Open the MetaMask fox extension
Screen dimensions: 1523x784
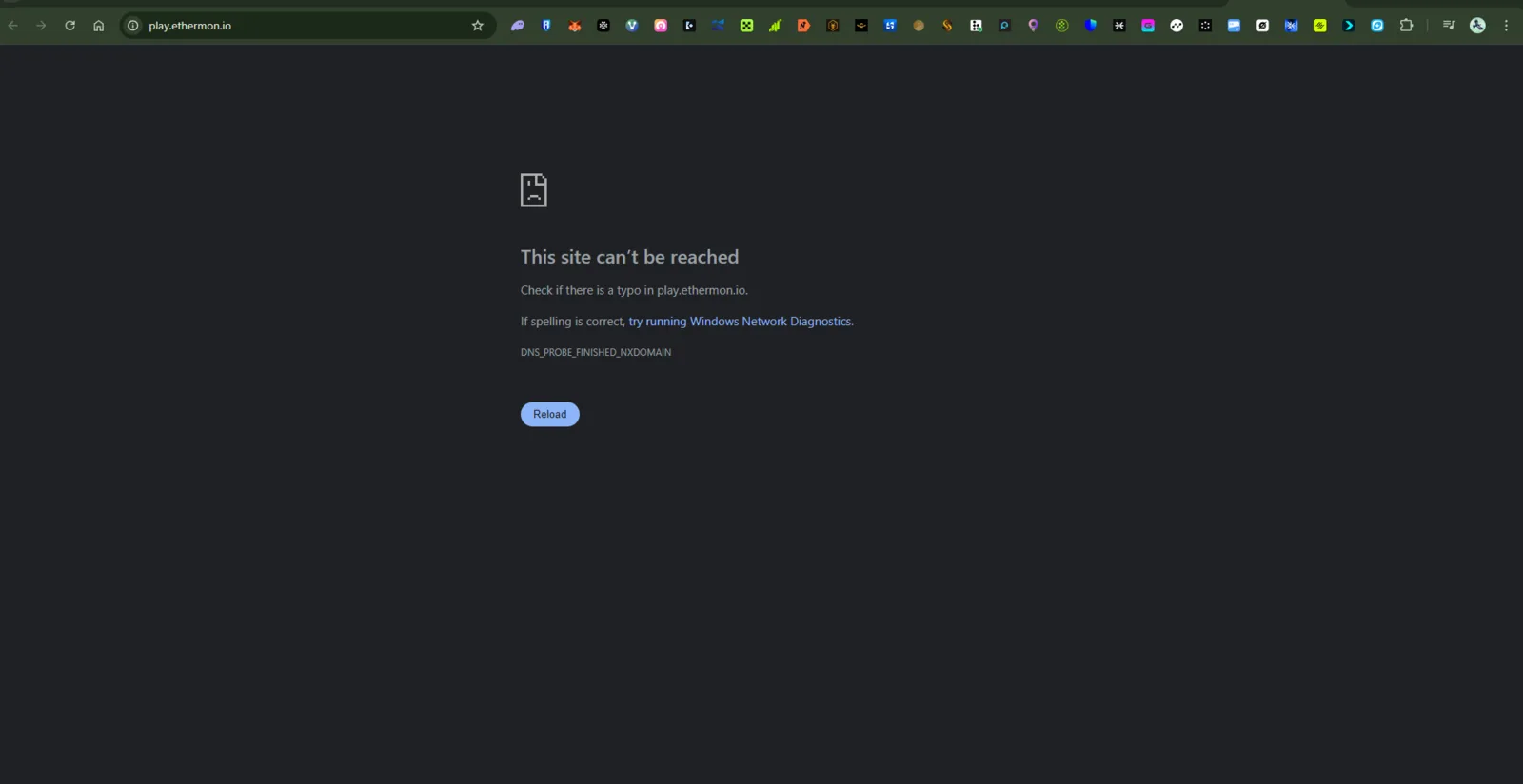click(x=575, y=26)
